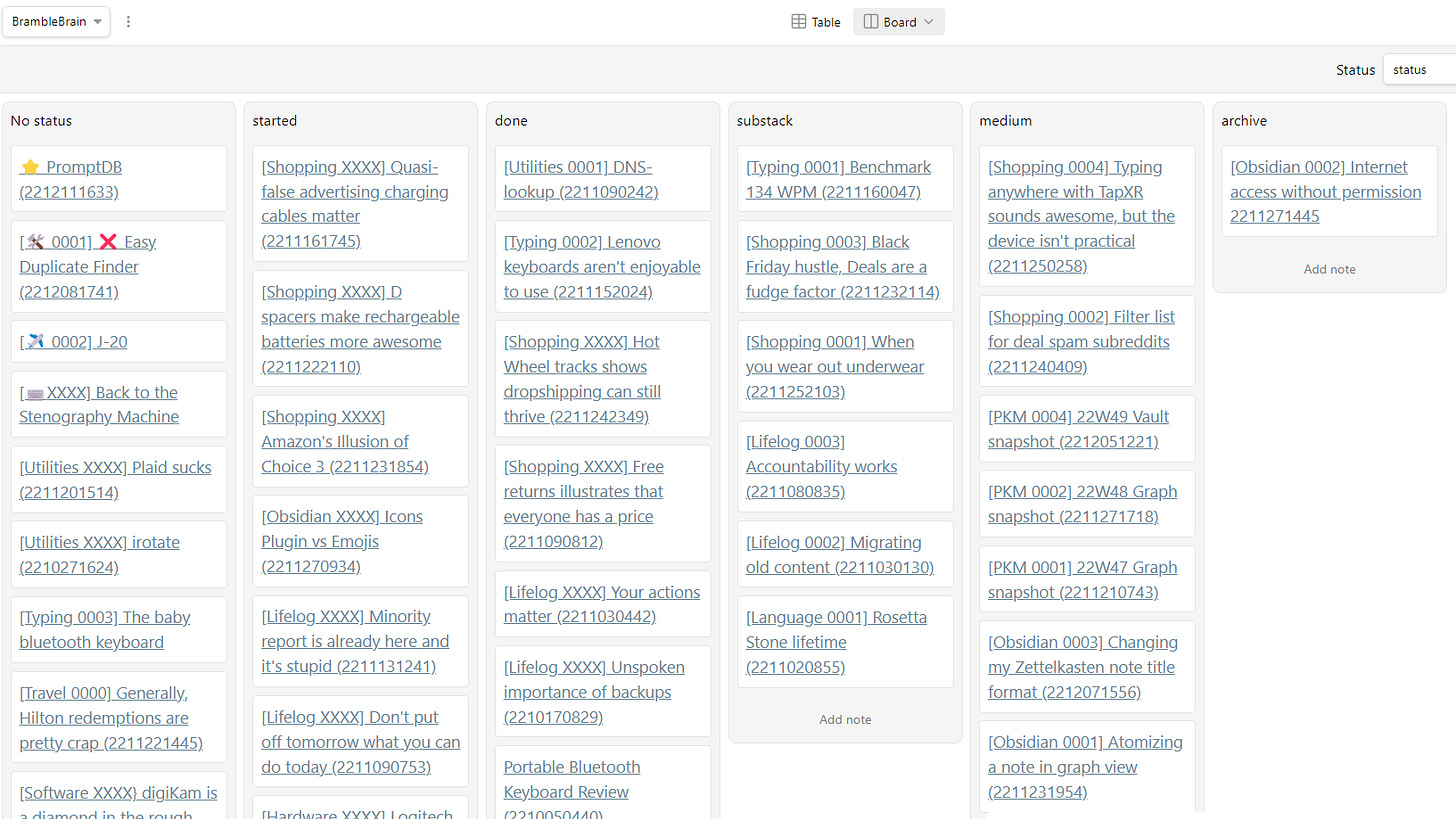Screen dimensions: 1456x819
Task: Open Amazon's Illusion of Choice 3
Action: (360, 441)
